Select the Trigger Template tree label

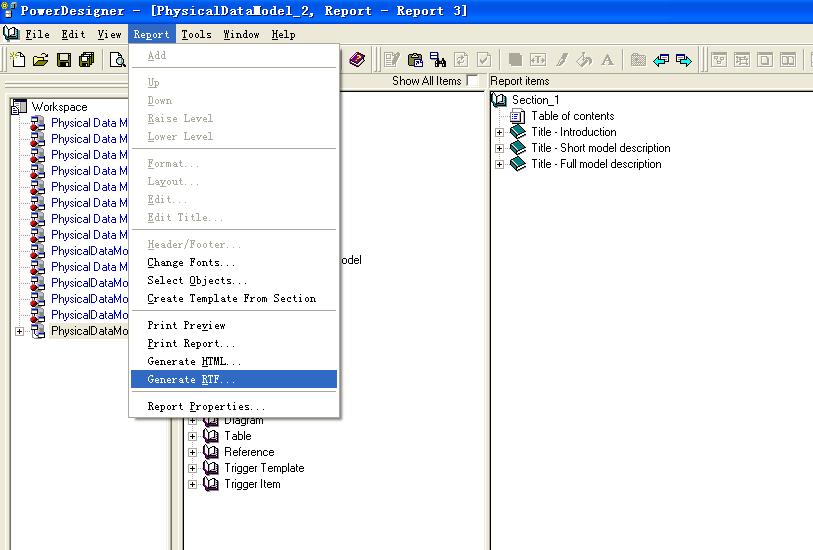pyautogui.click(x=264, y=468)
